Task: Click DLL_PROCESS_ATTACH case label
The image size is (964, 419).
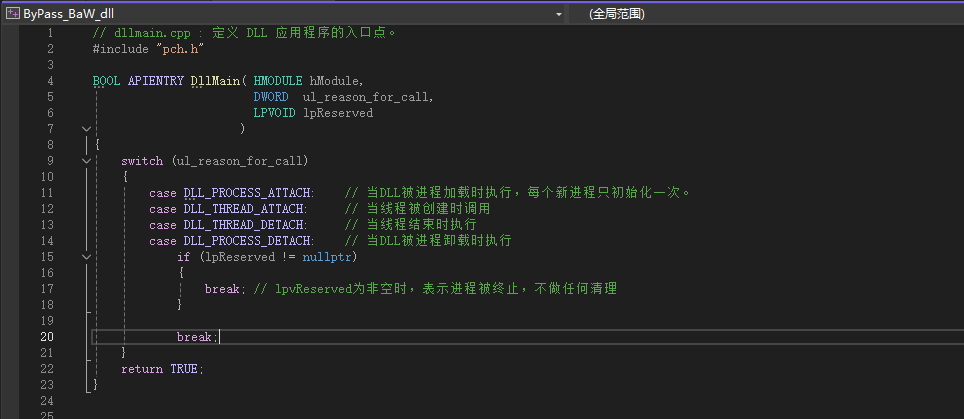Action: click(x=248, y=192)
